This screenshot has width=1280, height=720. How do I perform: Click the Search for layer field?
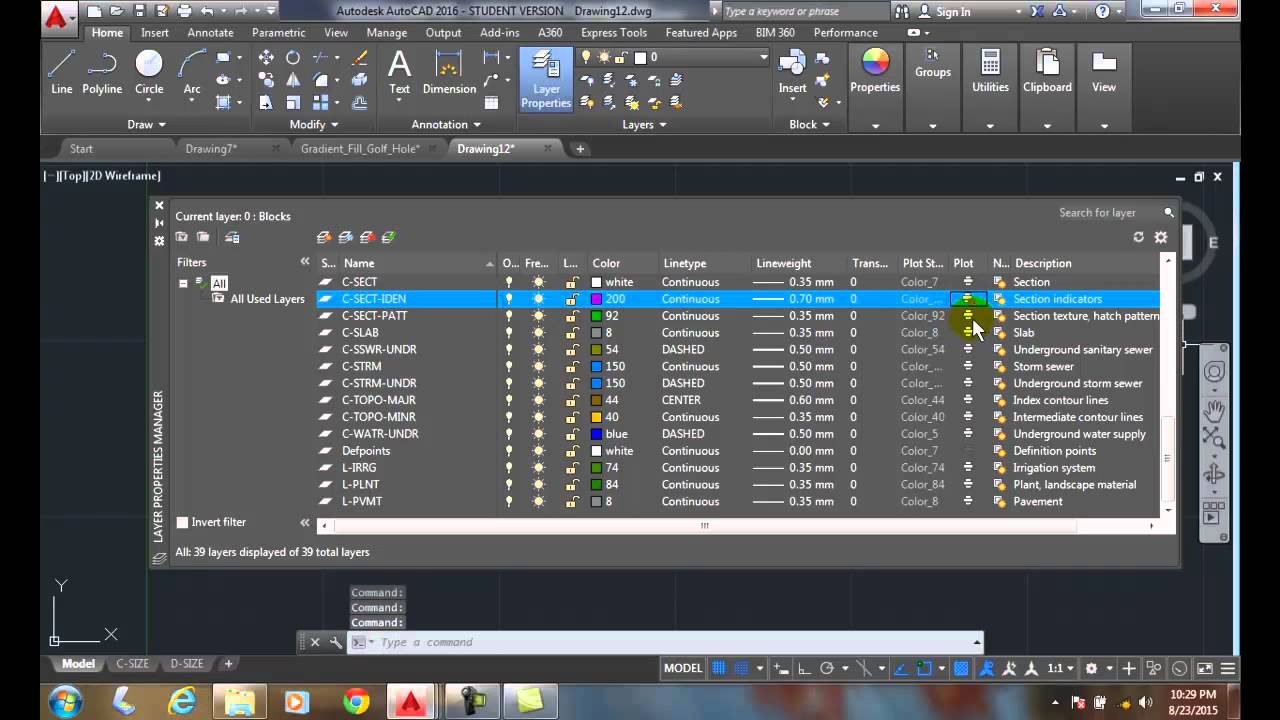1108,212
